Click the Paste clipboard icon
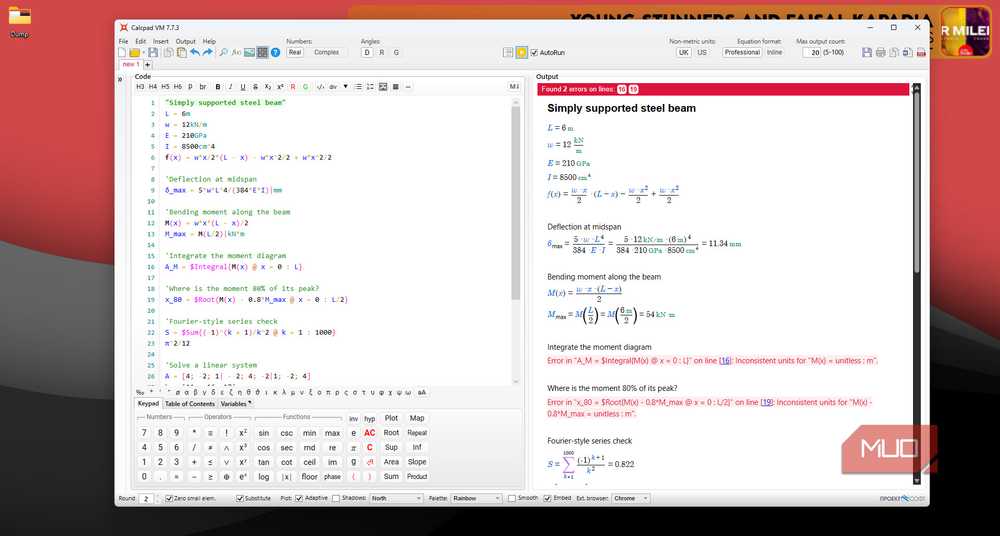1000x536 pixels. click(x=182, y=52)
